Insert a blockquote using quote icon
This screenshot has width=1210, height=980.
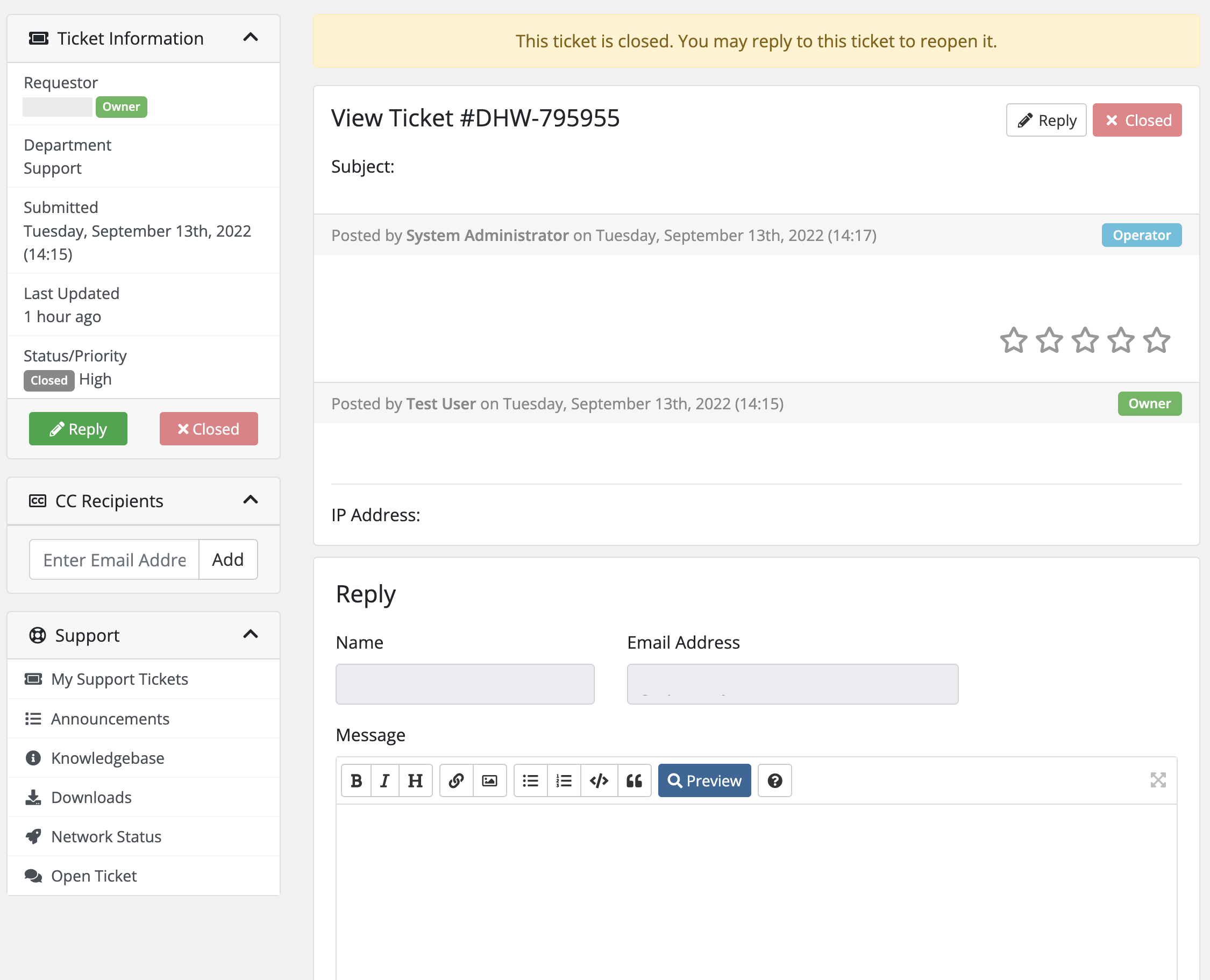635,781
